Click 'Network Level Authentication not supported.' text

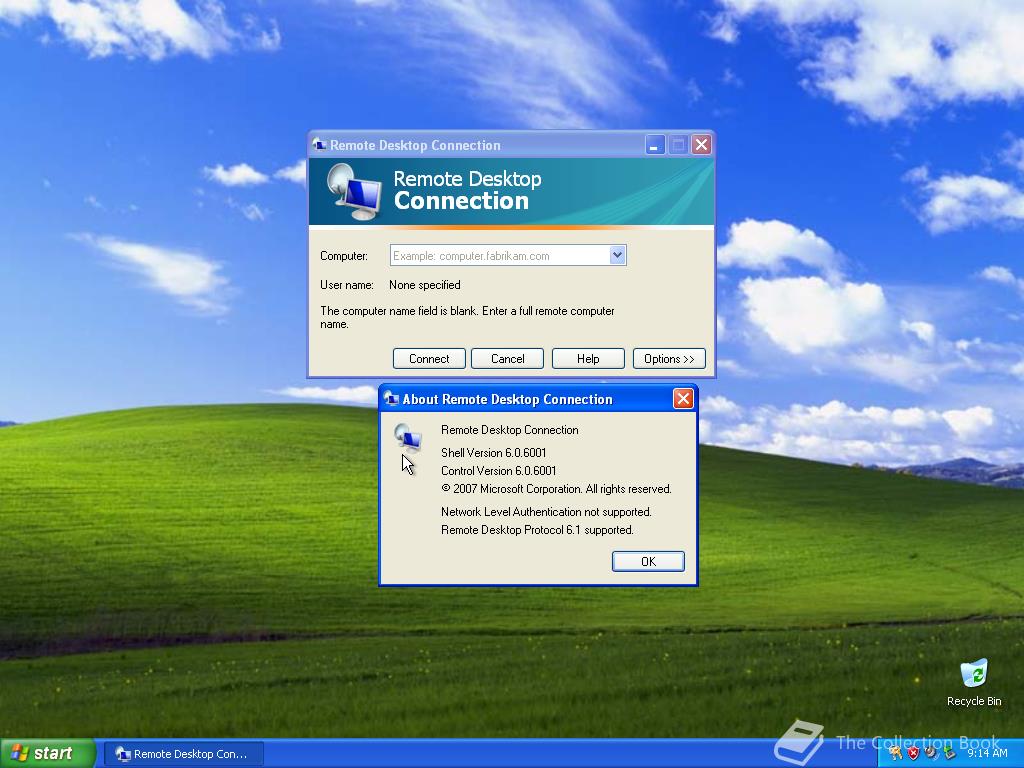(546, 512)
